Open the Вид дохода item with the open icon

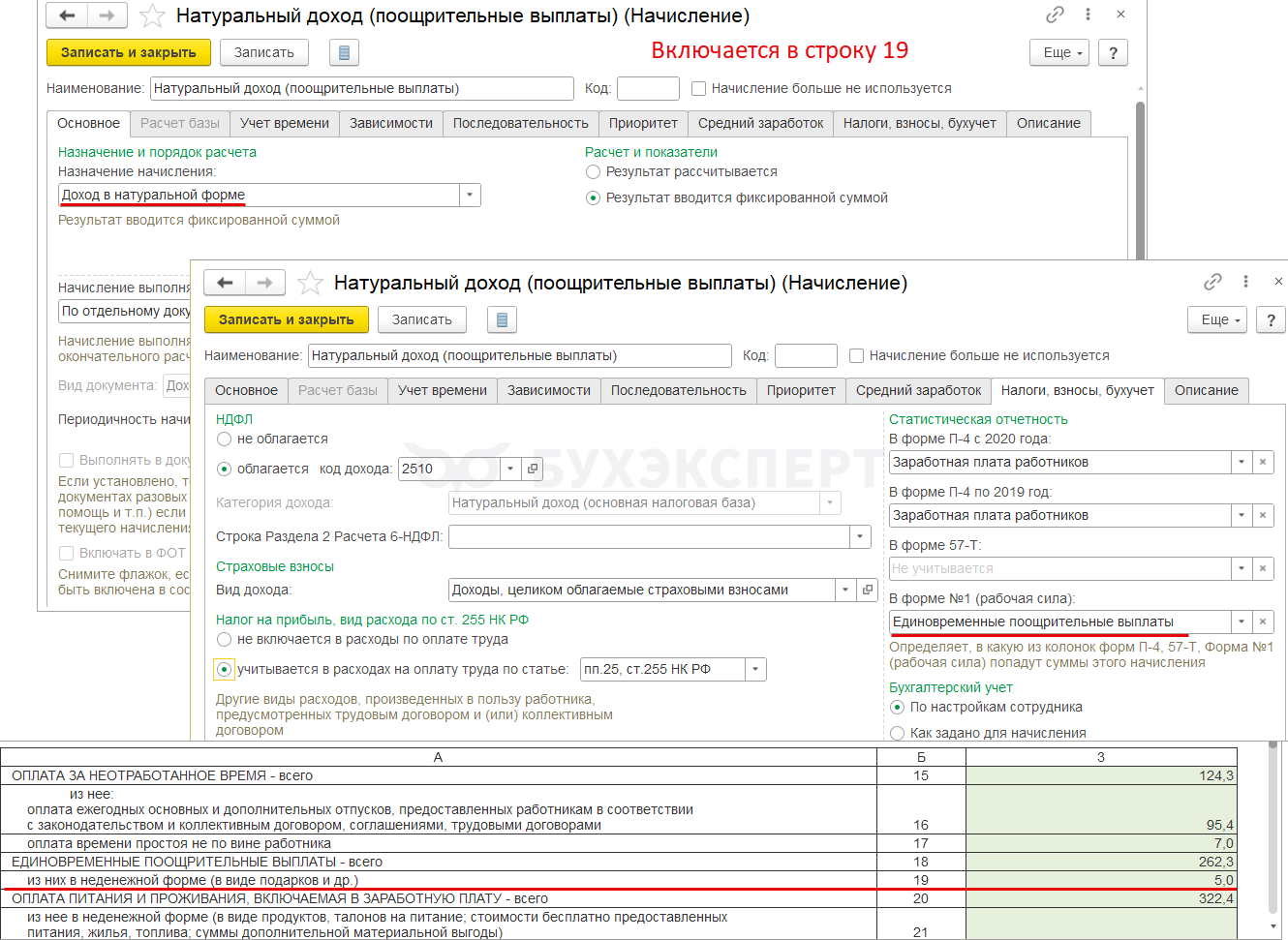pyautogui.click(x=867, y=590)
